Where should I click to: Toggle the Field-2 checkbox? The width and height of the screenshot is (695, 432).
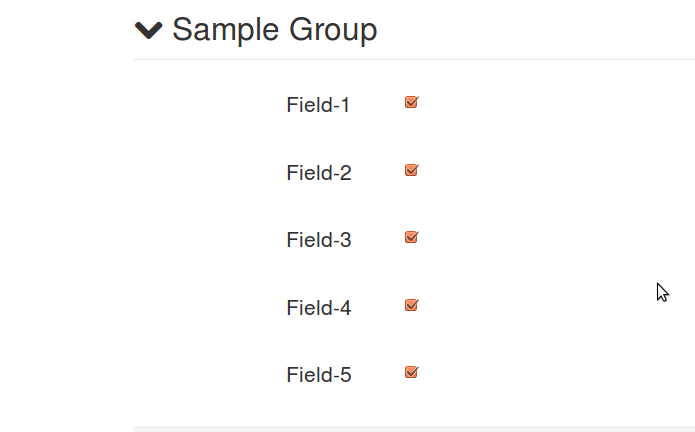411,170
